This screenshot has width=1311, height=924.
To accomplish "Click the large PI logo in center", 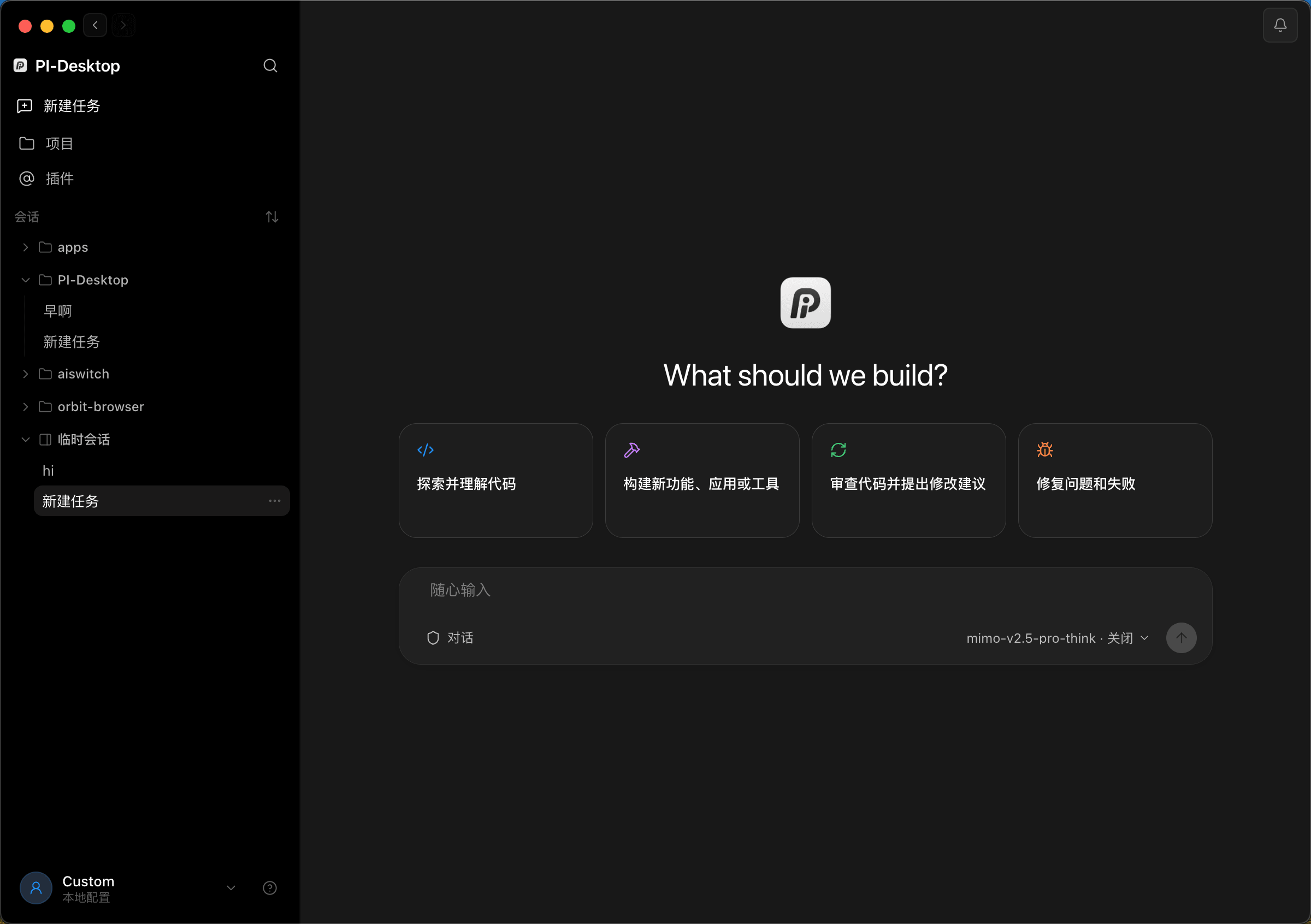I will pyautogui.click(x=805, y=303).
